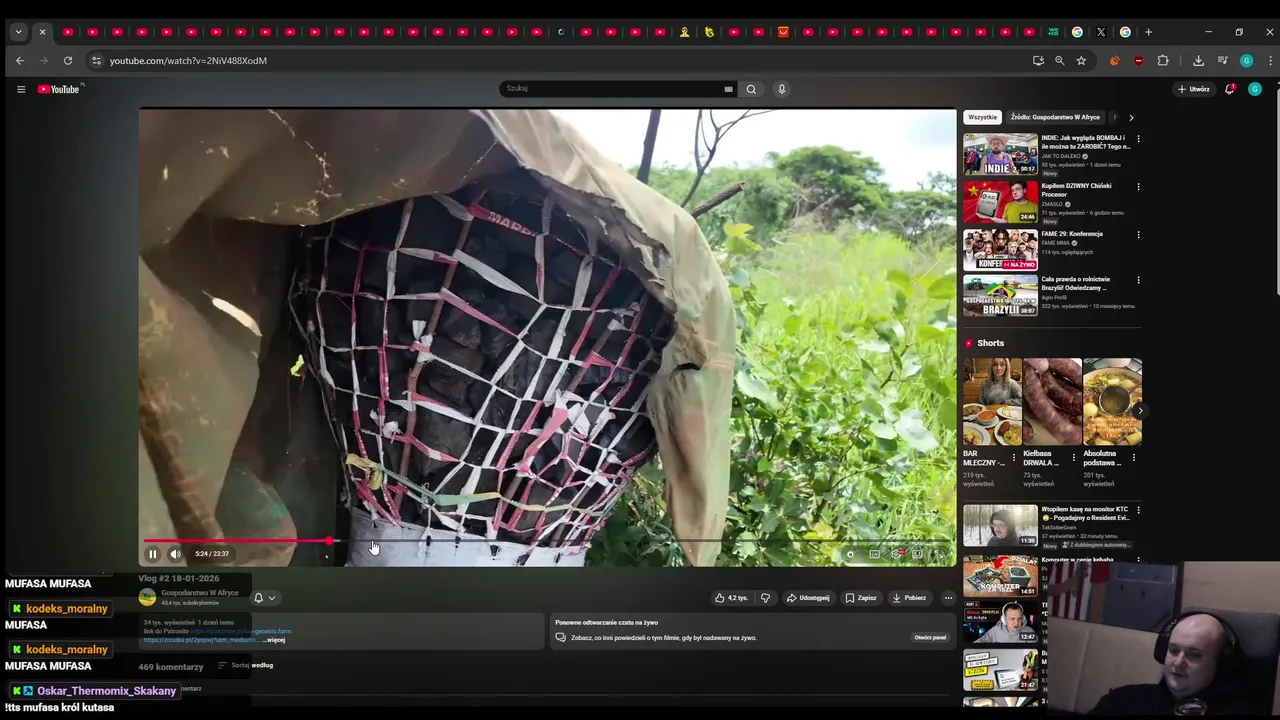Select the Wszystkie filter chip
The image size is (1280, 720).
982,117
